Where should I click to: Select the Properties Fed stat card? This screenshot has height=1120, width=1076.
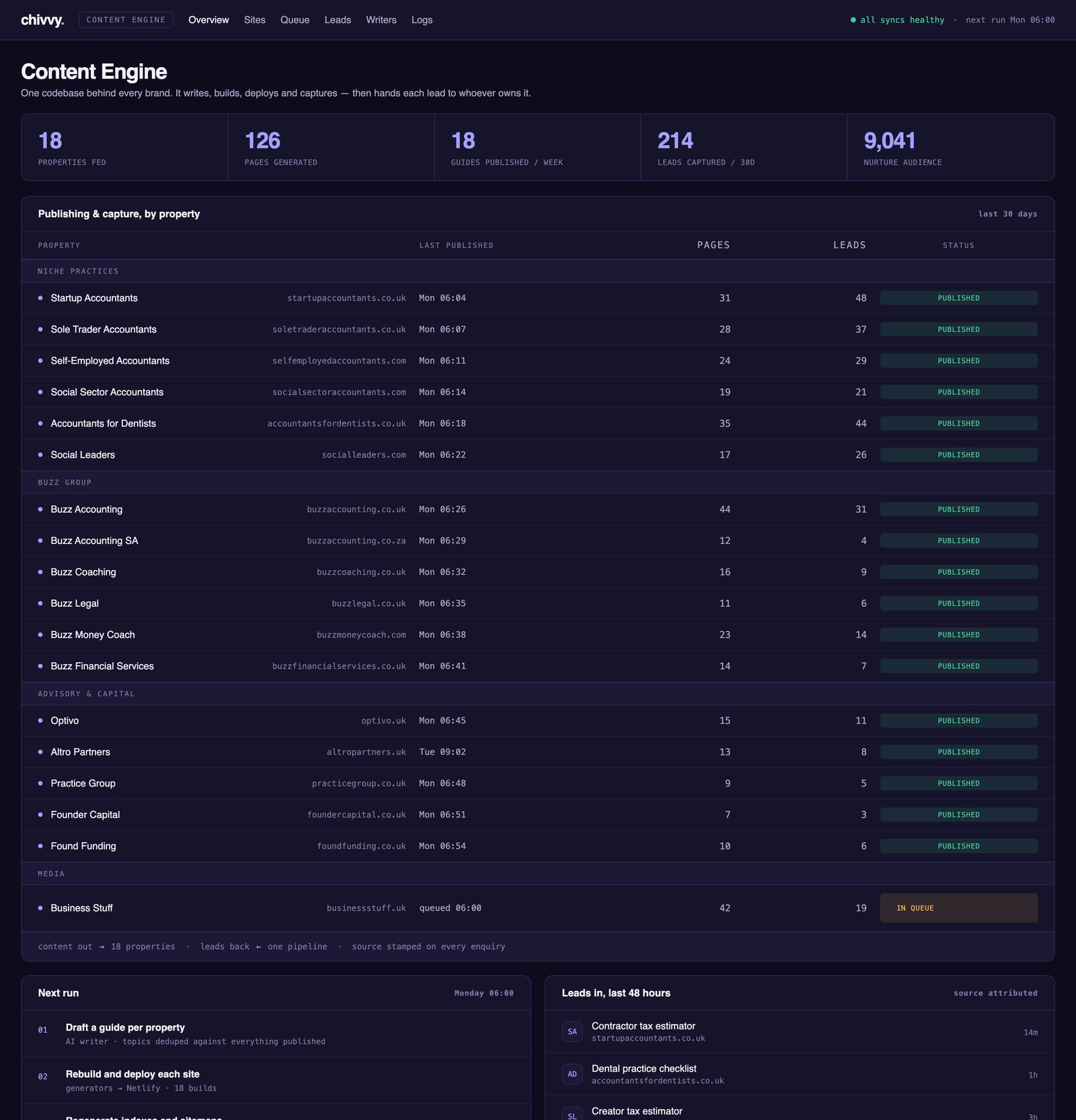coord(124,147)
